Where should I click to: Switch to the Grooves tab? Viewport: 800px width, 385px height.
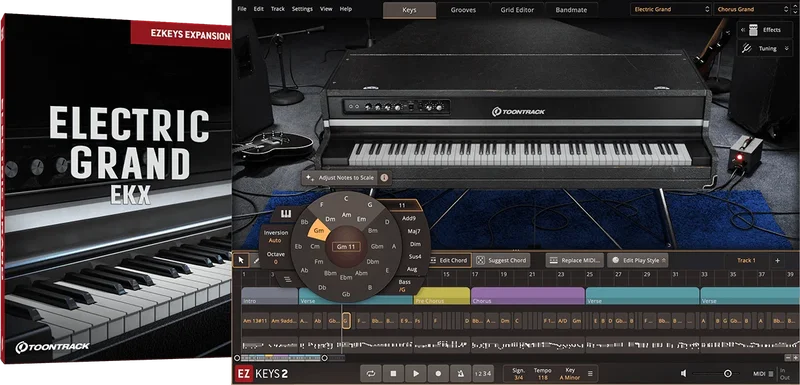pyautogui.click(x=463, y=10)
